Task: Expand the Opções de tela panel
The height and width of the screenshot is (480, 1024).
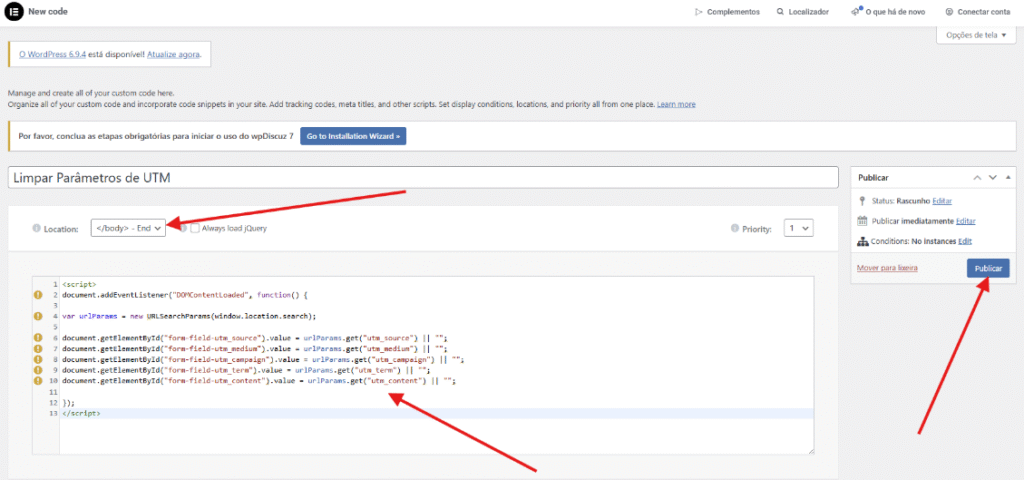Action: tap(976, 35)
